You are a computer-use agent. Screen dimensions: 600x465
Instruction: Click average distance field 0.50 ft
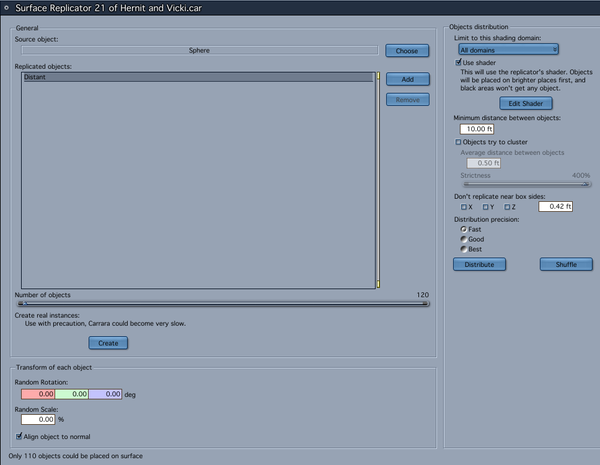[484, 163]
